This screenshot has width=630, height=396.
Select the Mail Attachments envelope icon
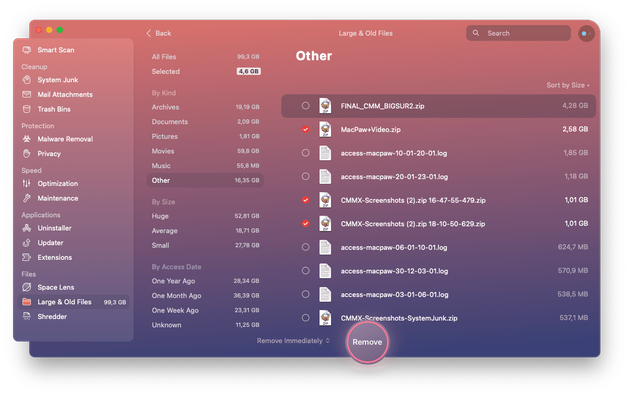point(27,94)
